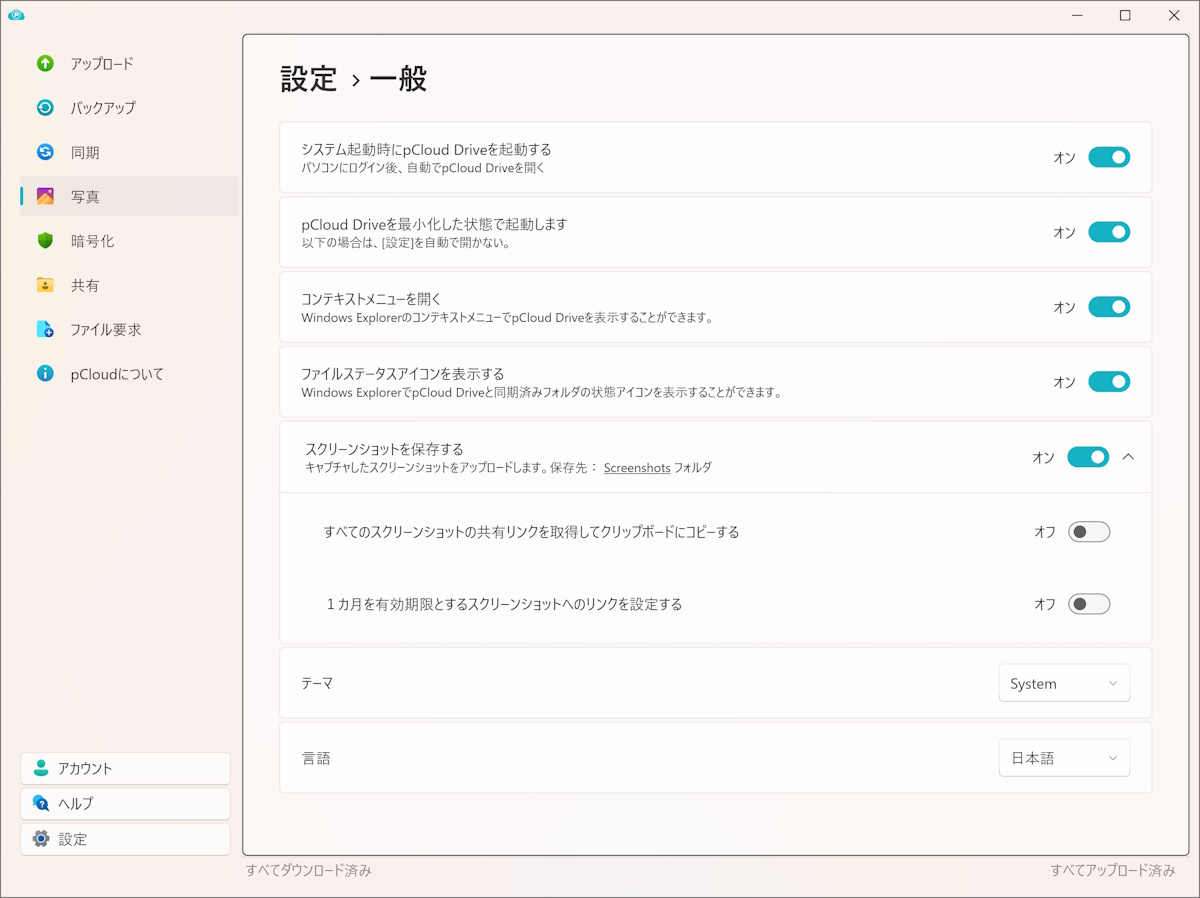Turn off コンテキストメニューを開く
This screenshot has width=1200, height=898.
pyautogui.click(x=1109, y=307)
